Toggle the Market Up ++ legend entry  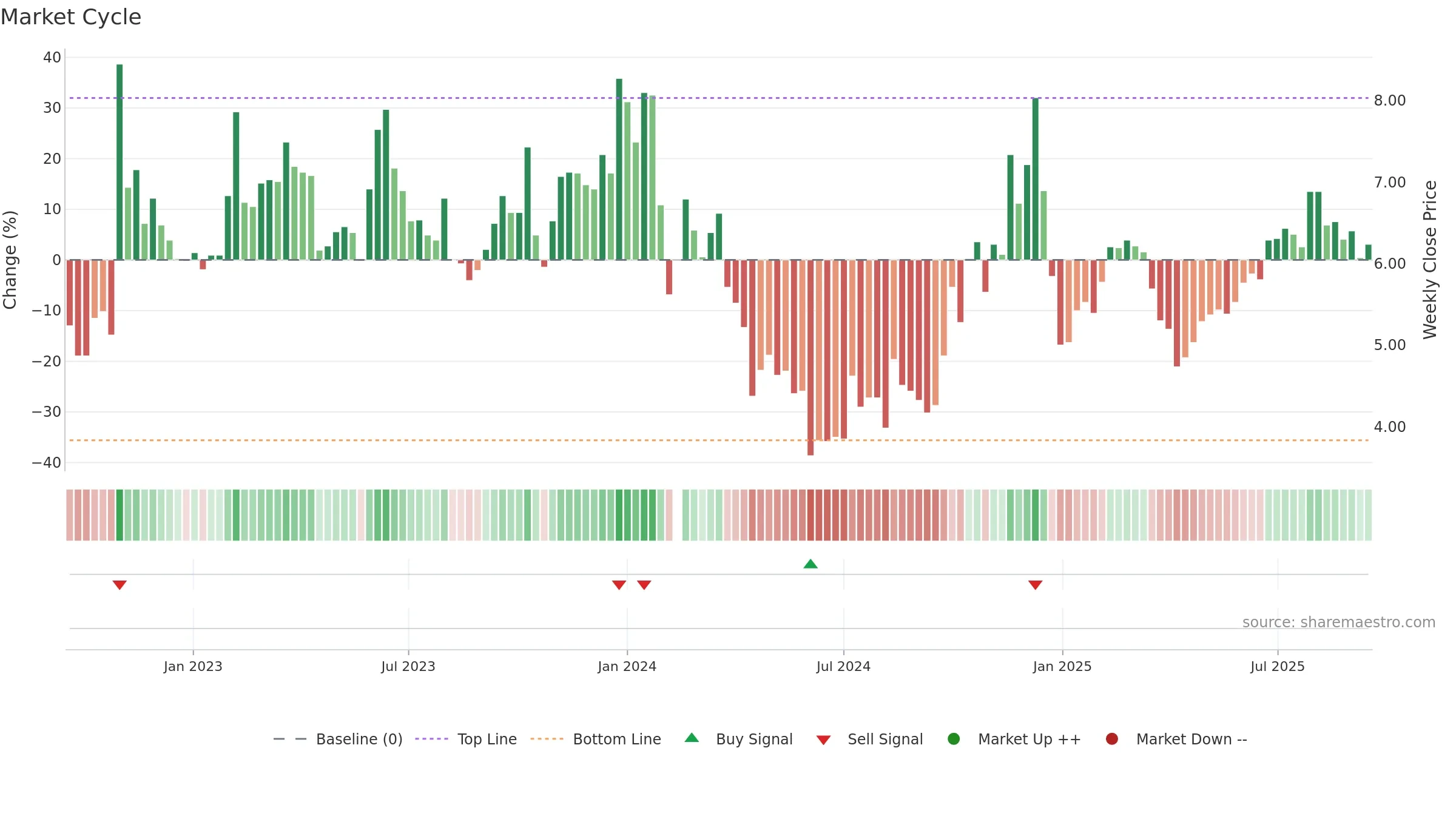tap(1014, 739)
